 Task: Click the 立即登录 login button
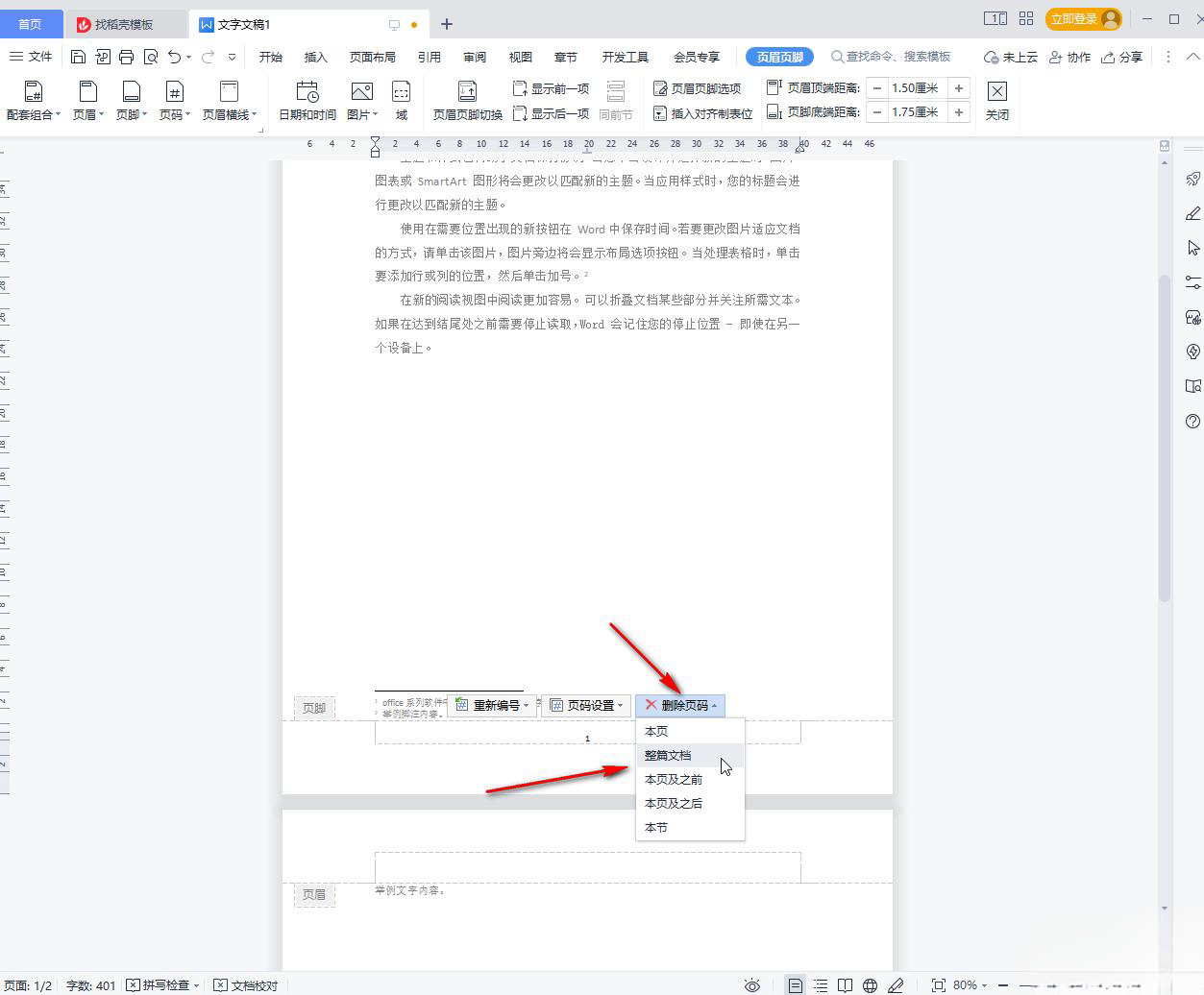coord(1084,18)
